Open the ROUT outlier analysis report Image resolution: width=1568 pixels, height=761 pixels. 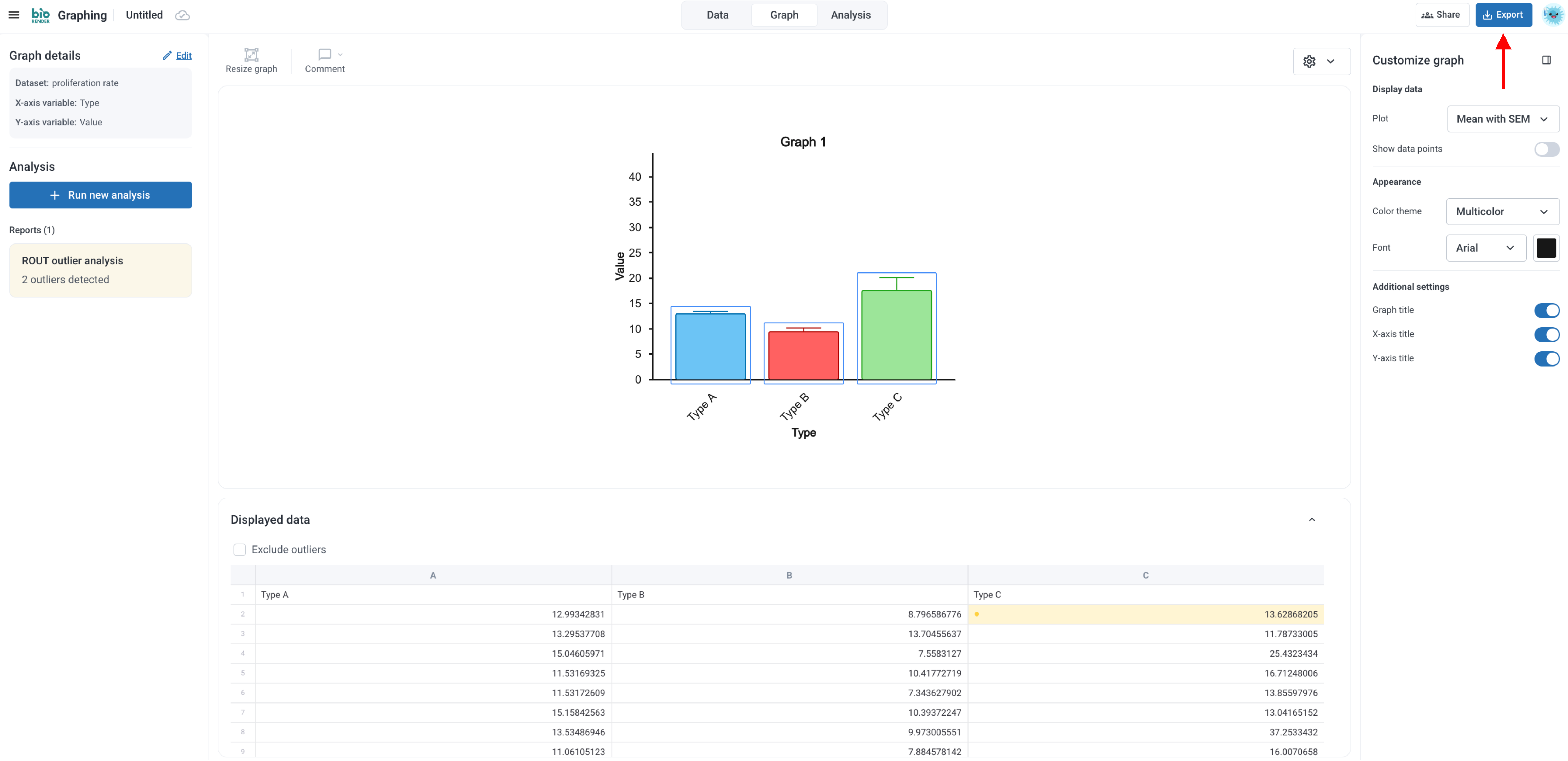click(100, 270)
